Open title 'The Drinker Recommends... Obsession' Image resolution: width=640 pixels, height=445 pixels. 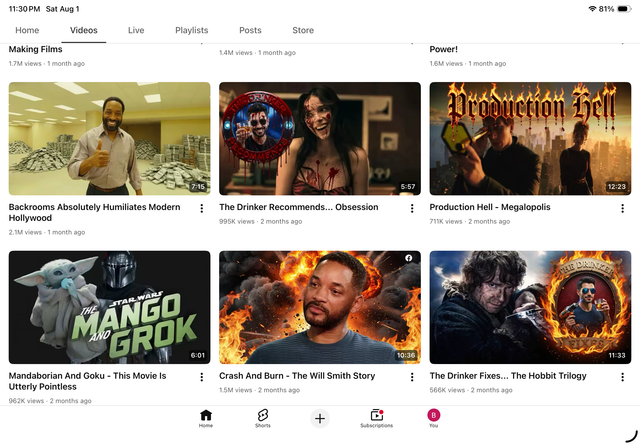[299, 207]
